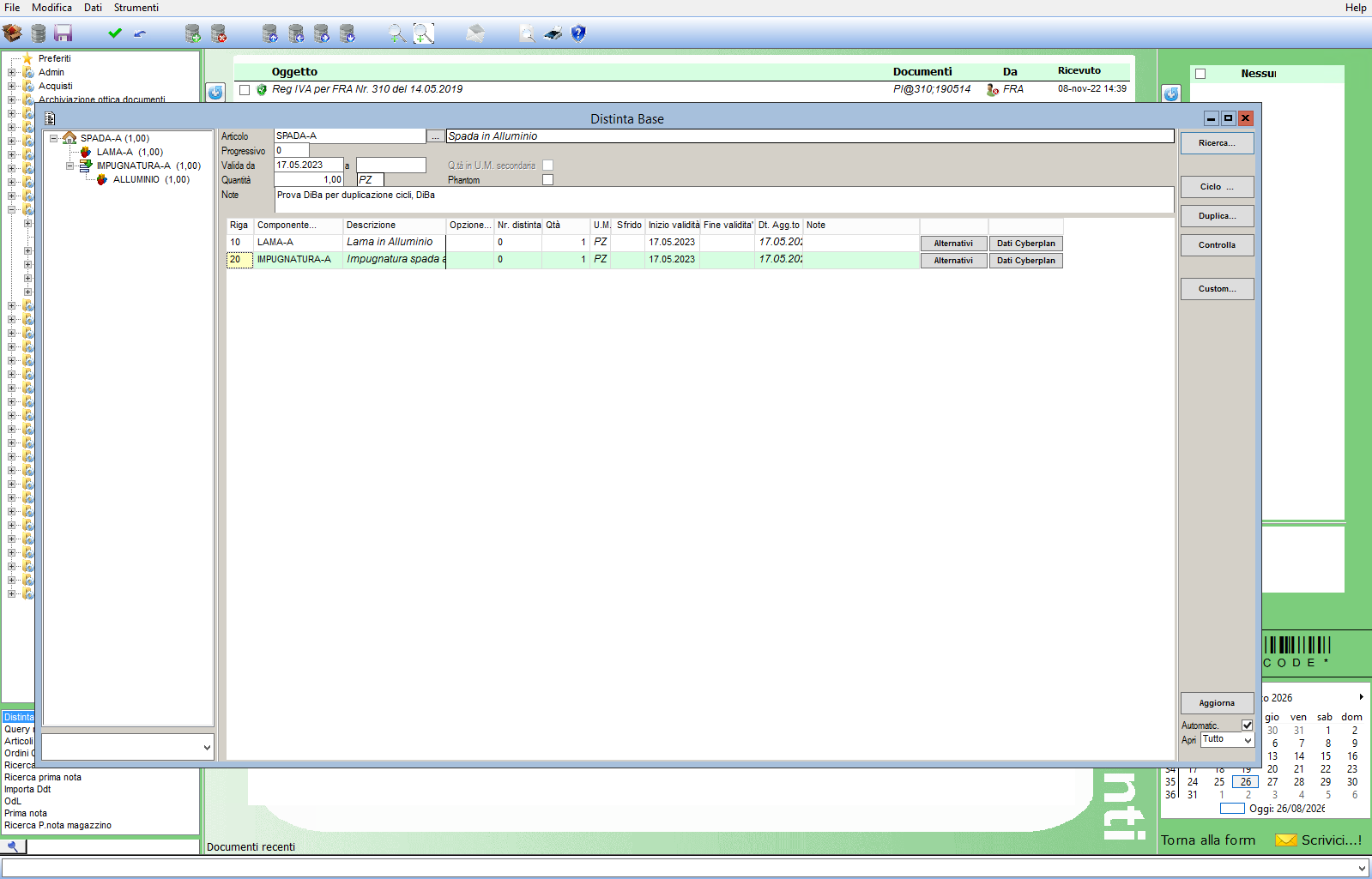This screenshot has height=879, width=1372.
Task: Open the Apri Tutto dropdown
Action: 1248,740
